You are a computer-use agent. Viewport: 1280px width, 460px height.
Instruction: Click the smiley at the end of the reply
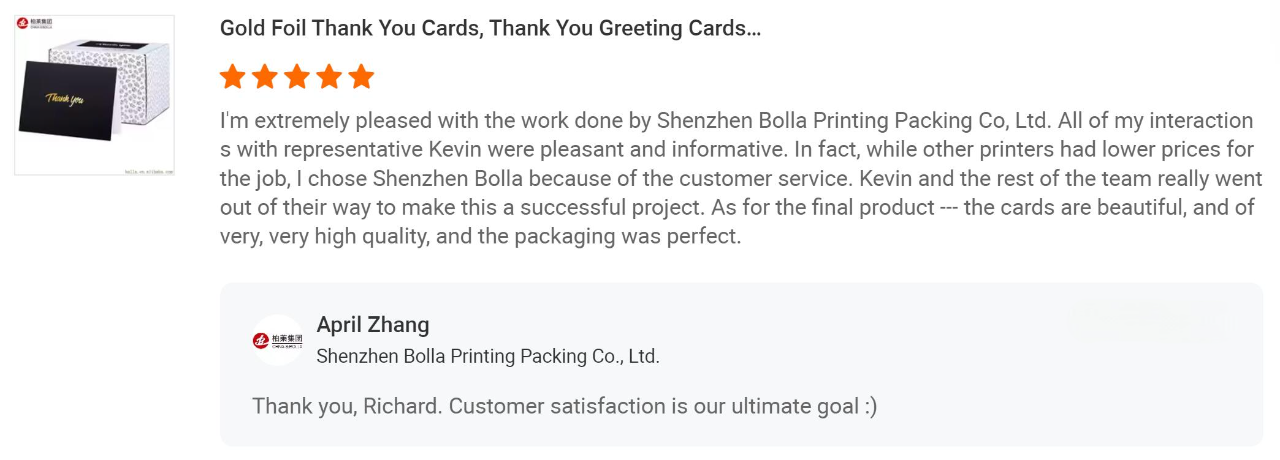tap(870, 406)
